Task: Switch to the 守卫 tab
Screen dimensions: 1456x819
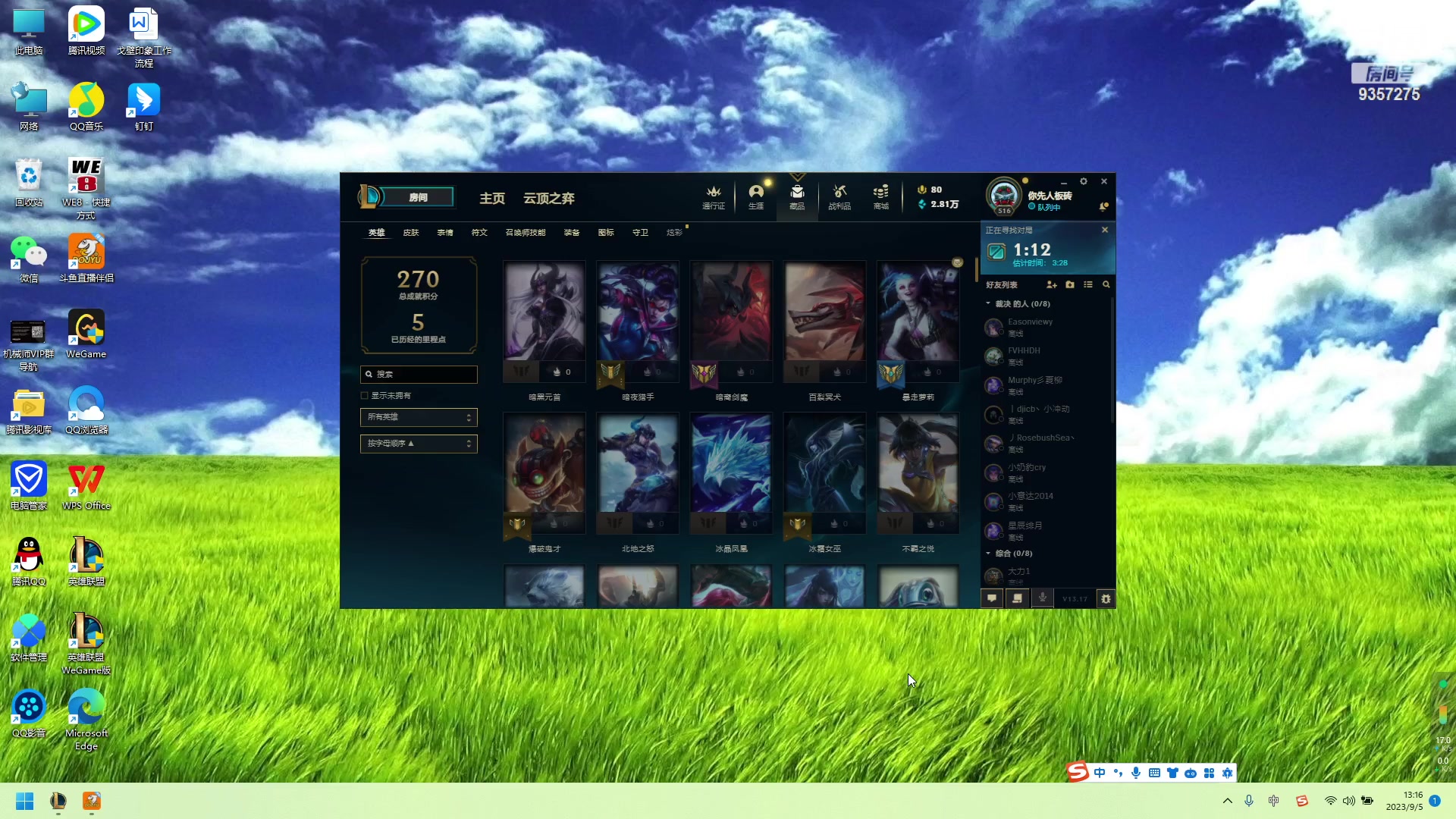Action: (x=640, y=233)
